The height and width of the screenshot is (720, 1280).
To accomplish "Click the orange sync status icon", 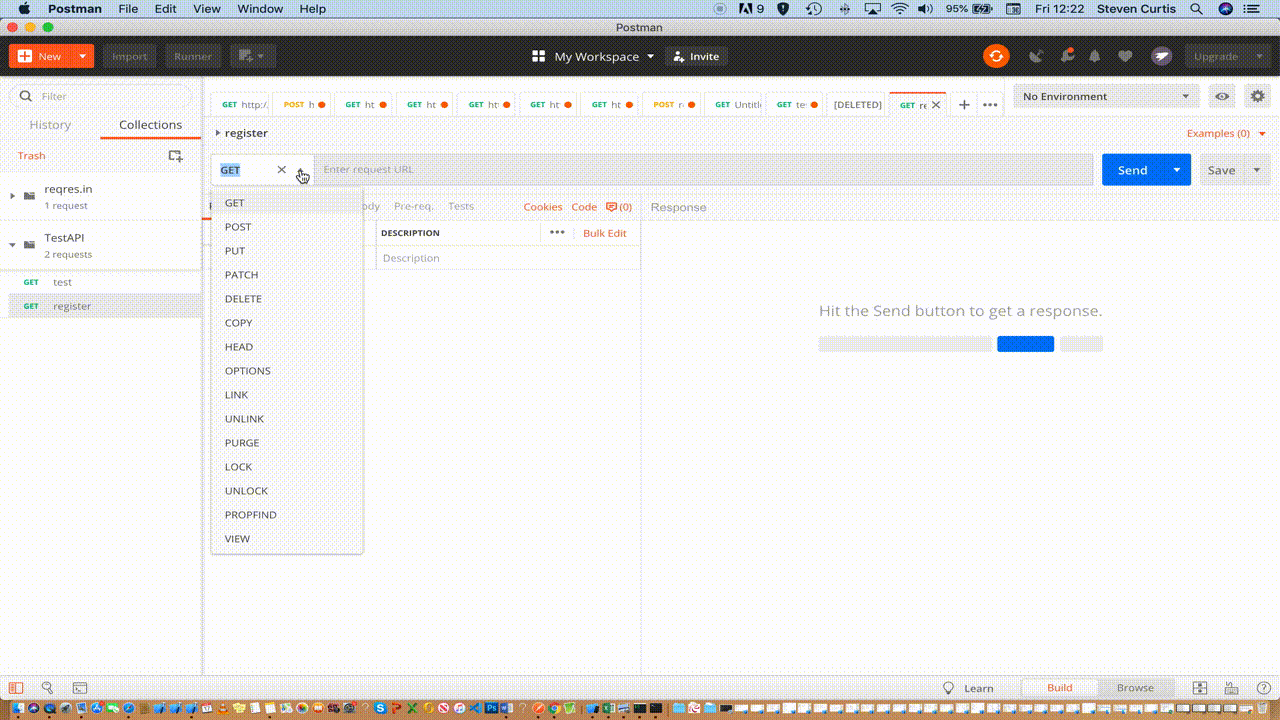I will [995, 56].
